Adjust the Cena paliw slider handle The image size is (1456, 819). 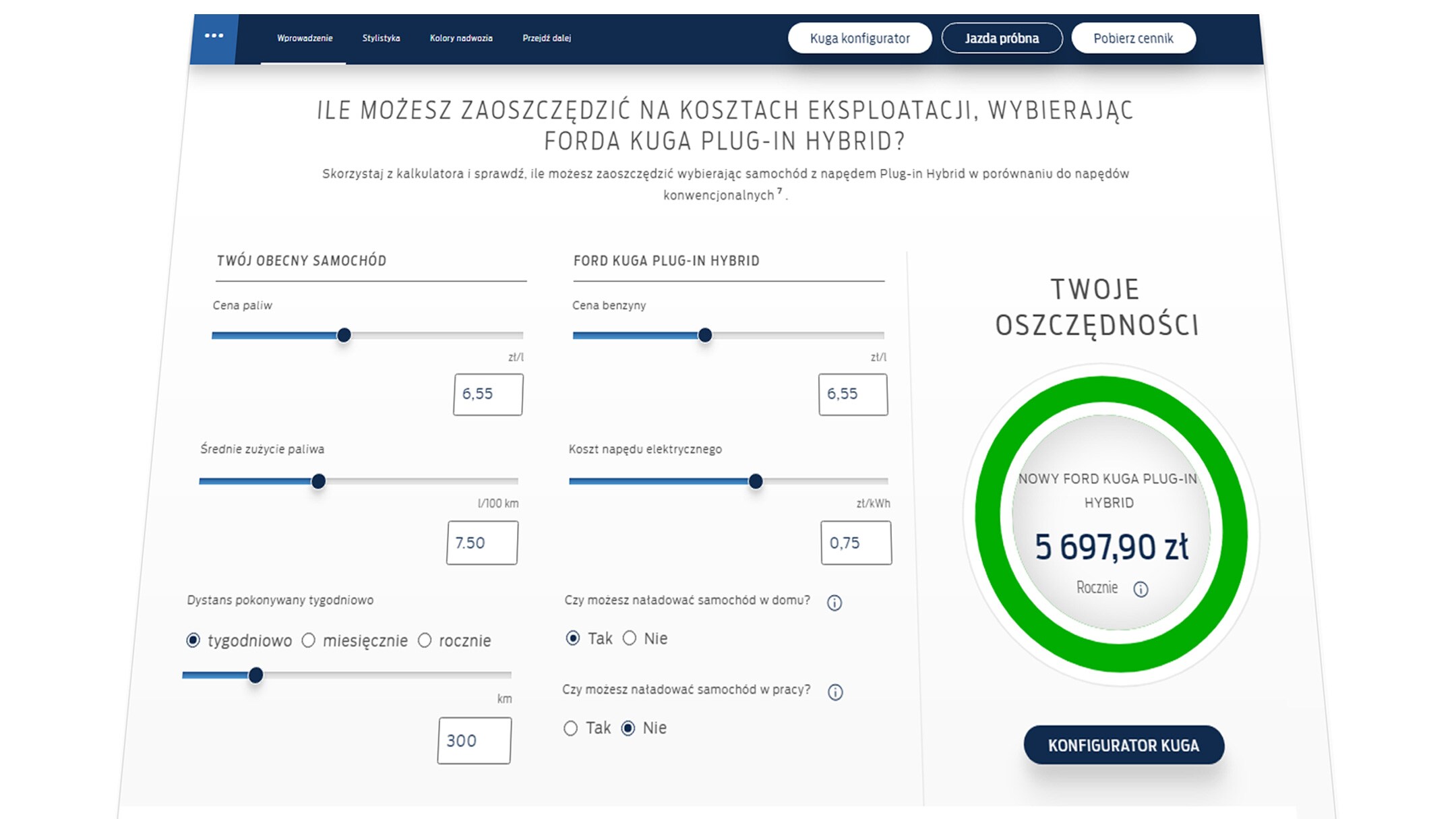coord(344,335)
